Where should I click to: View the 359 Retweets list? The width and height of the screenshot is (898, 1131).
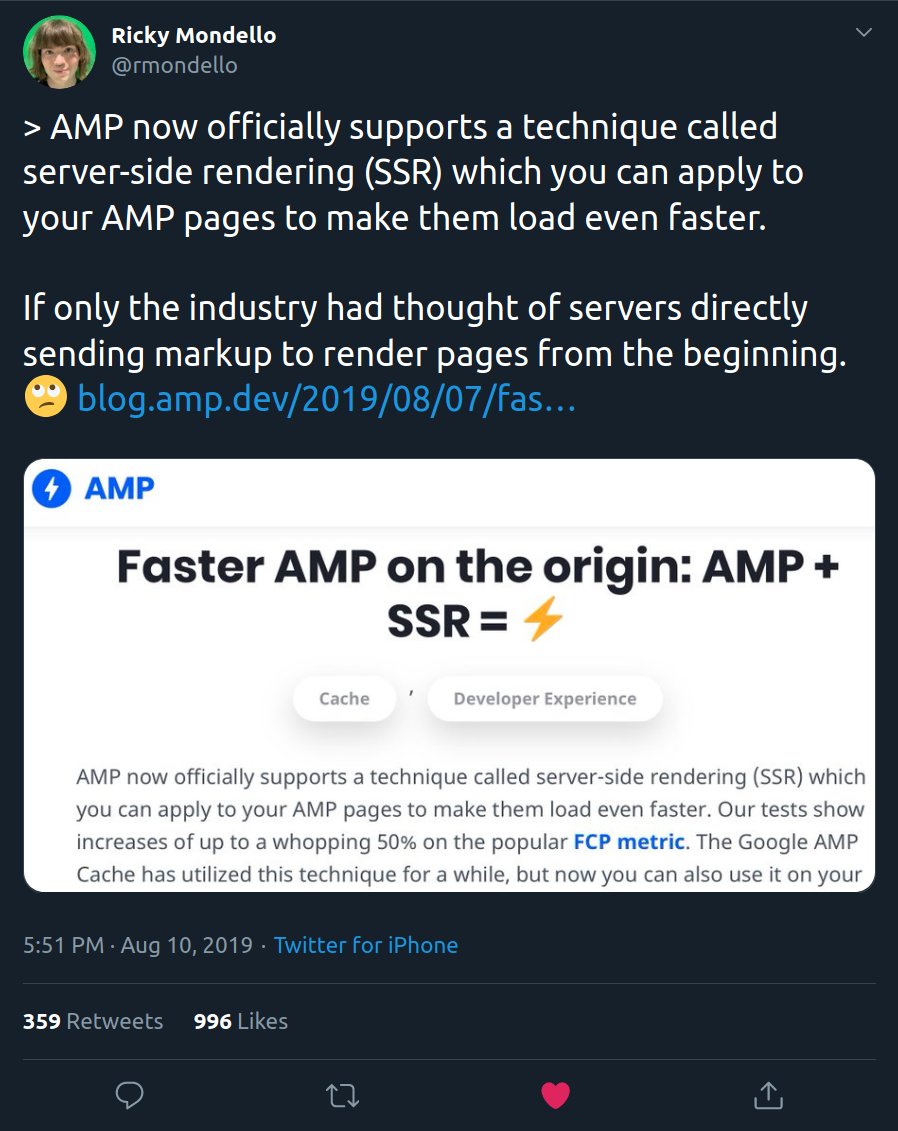(93, 1021)
